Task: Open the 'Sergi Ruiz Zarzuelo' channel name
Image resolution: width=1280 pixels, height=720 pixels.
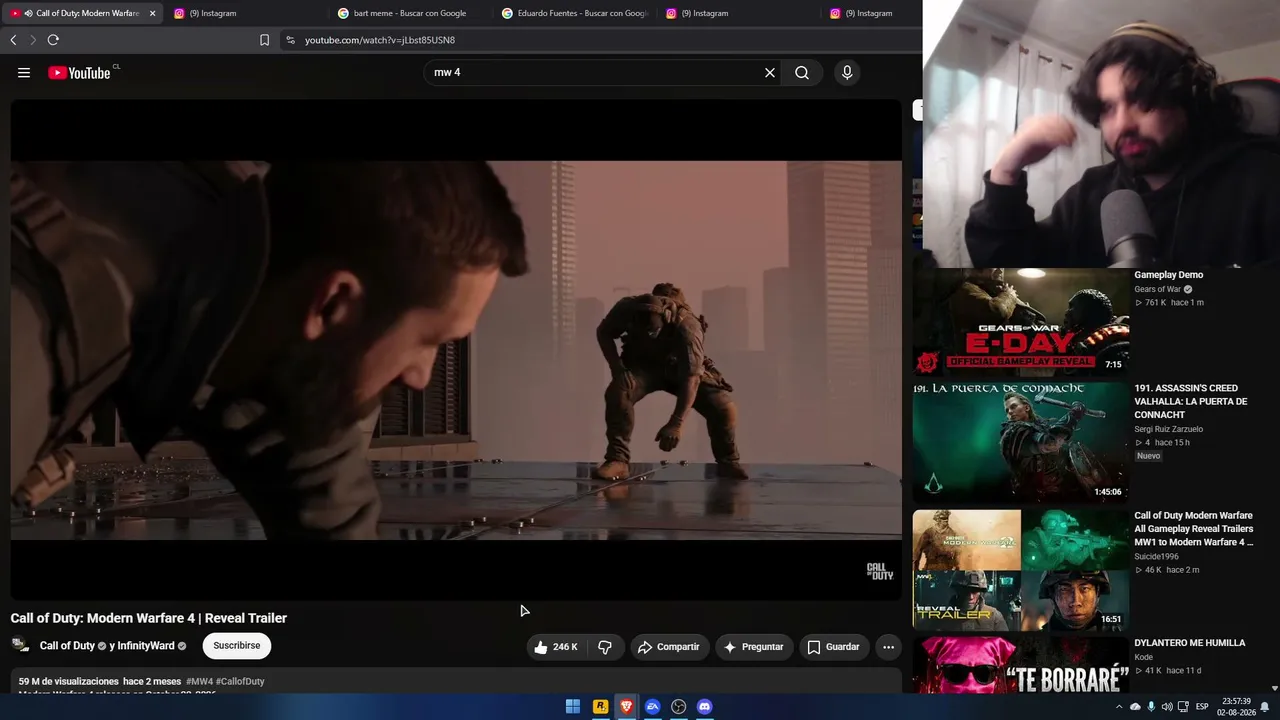Action: point(1169,429)
